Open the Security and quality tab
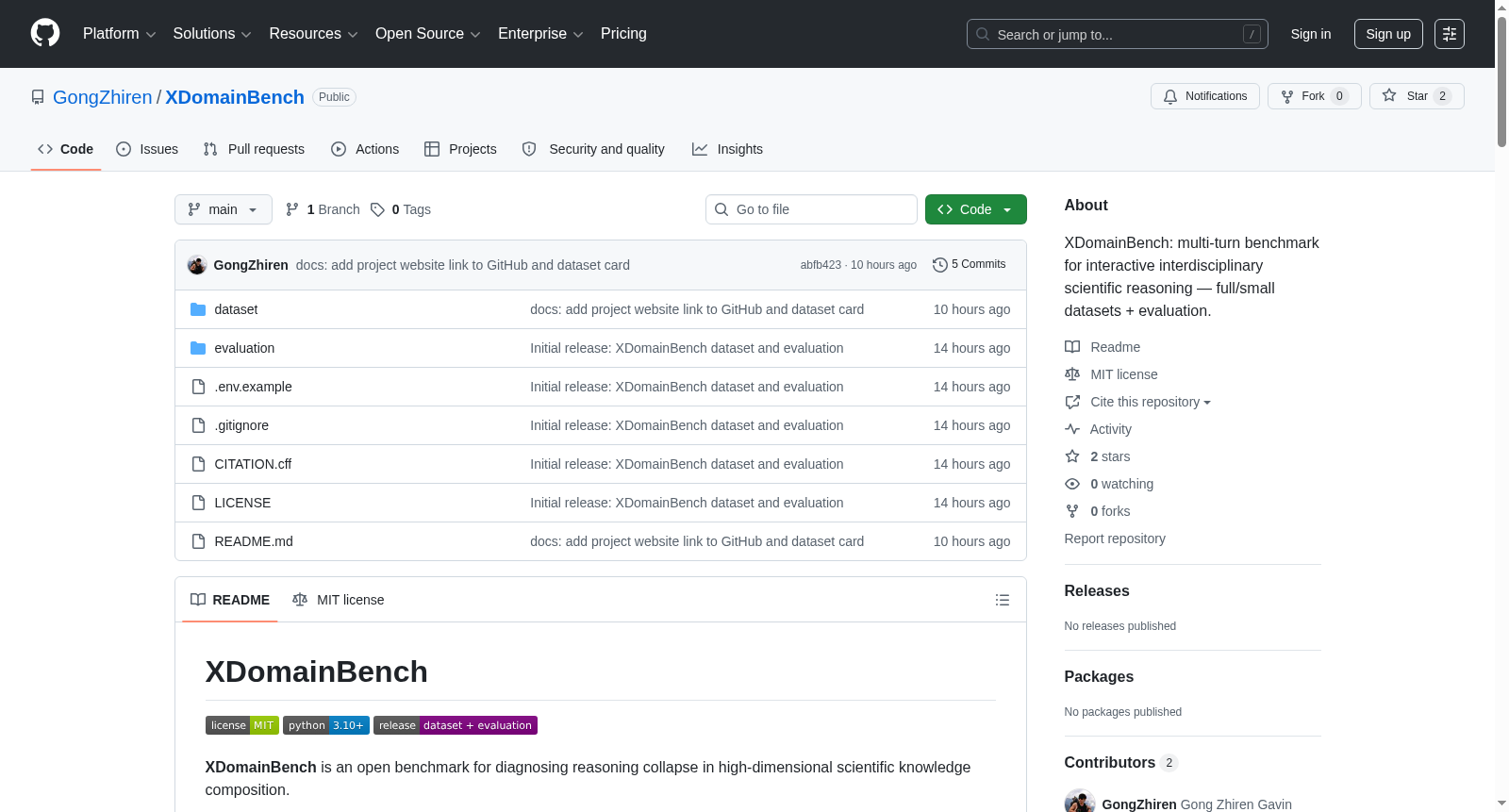1509x812 pixels. click(x=593, y=149)
